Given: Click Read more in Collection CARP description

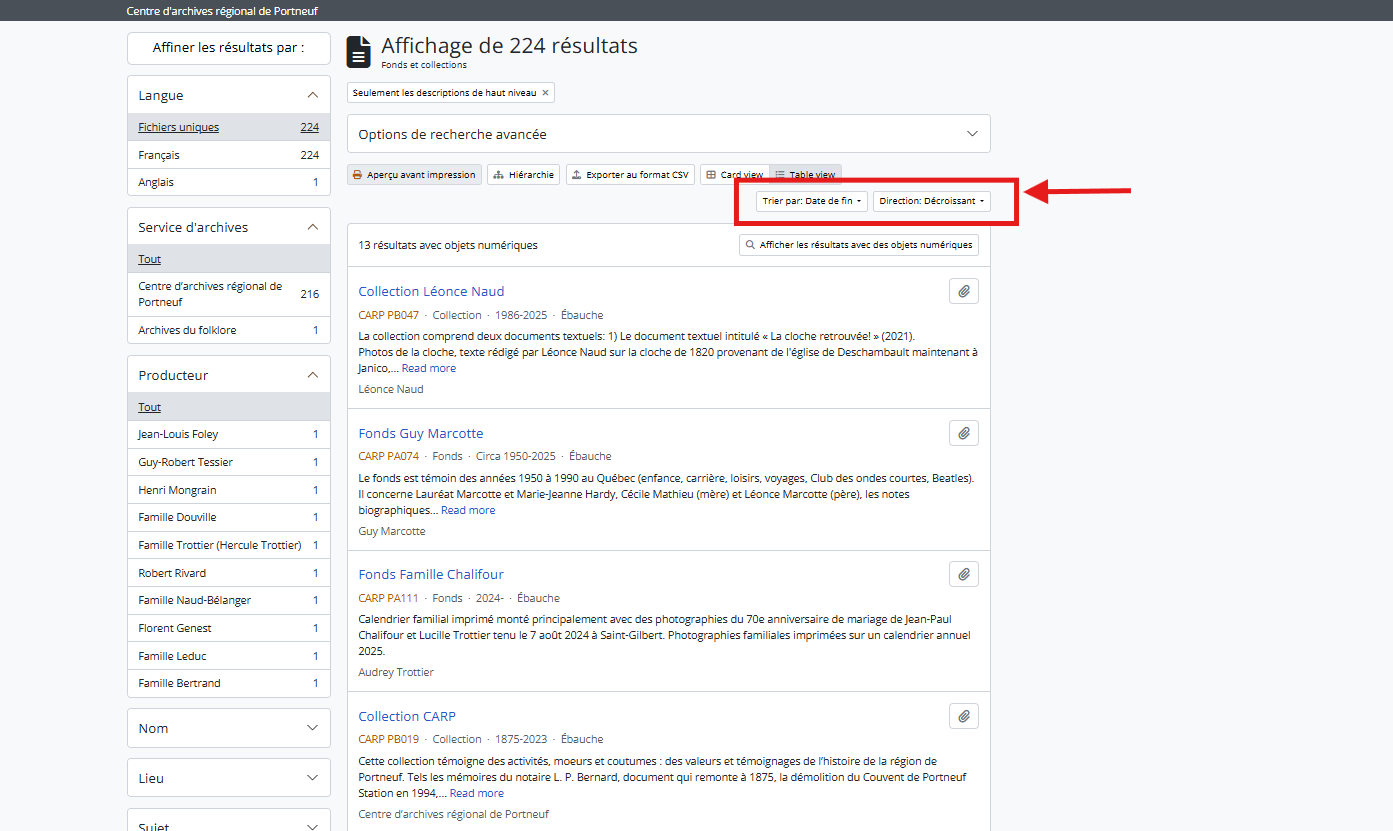Looking at the screenshot, I should point(476,793).
